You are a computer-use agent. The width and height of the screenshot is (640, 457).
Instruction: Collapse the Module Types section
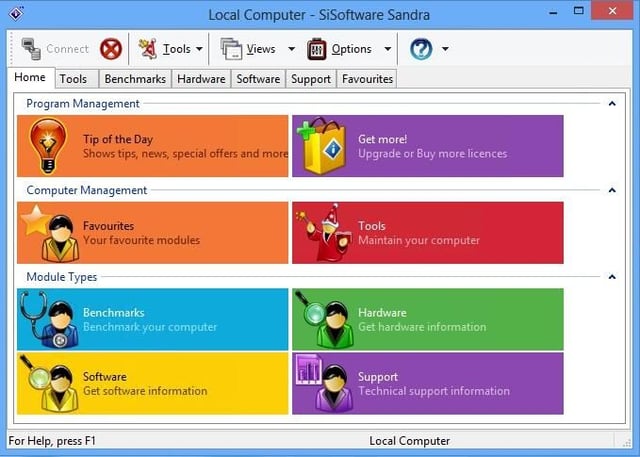[x=612, y=277]
